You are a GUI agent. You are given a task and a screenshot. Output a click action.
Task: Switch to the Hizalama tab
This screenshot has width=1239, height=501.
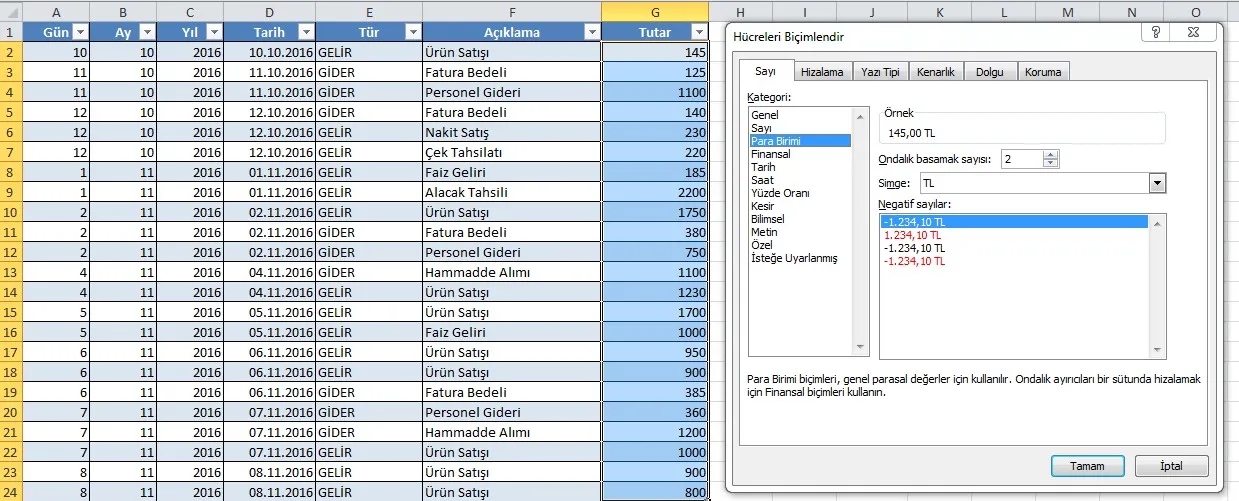pos(822,72)
